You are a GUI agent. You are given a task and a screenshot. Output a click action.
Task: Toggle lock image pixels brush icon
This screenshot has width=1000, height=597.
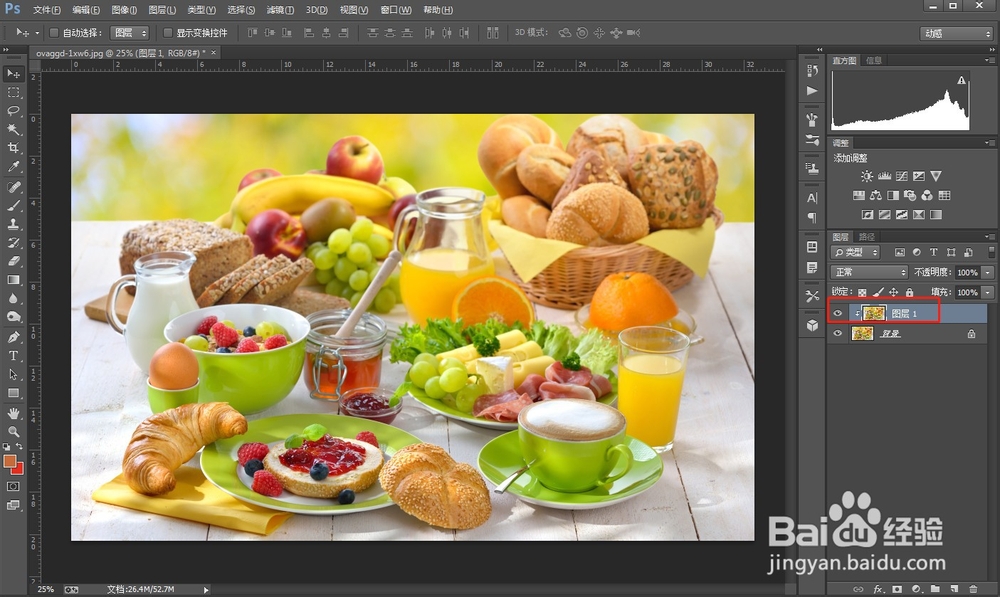coord(878,292)
